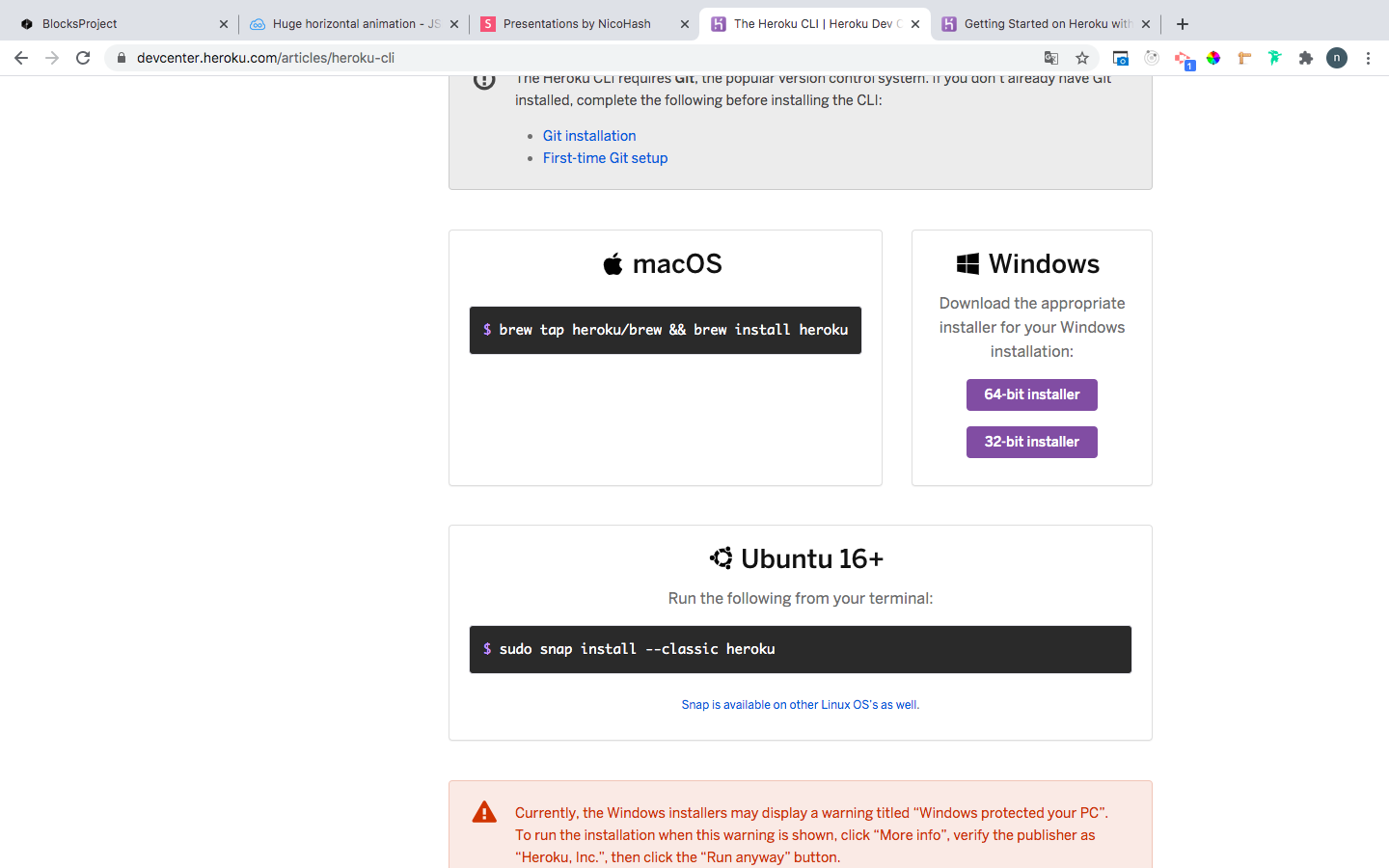Click the macOS heading
The image size is (1389, 868).
tap(677, 263)
